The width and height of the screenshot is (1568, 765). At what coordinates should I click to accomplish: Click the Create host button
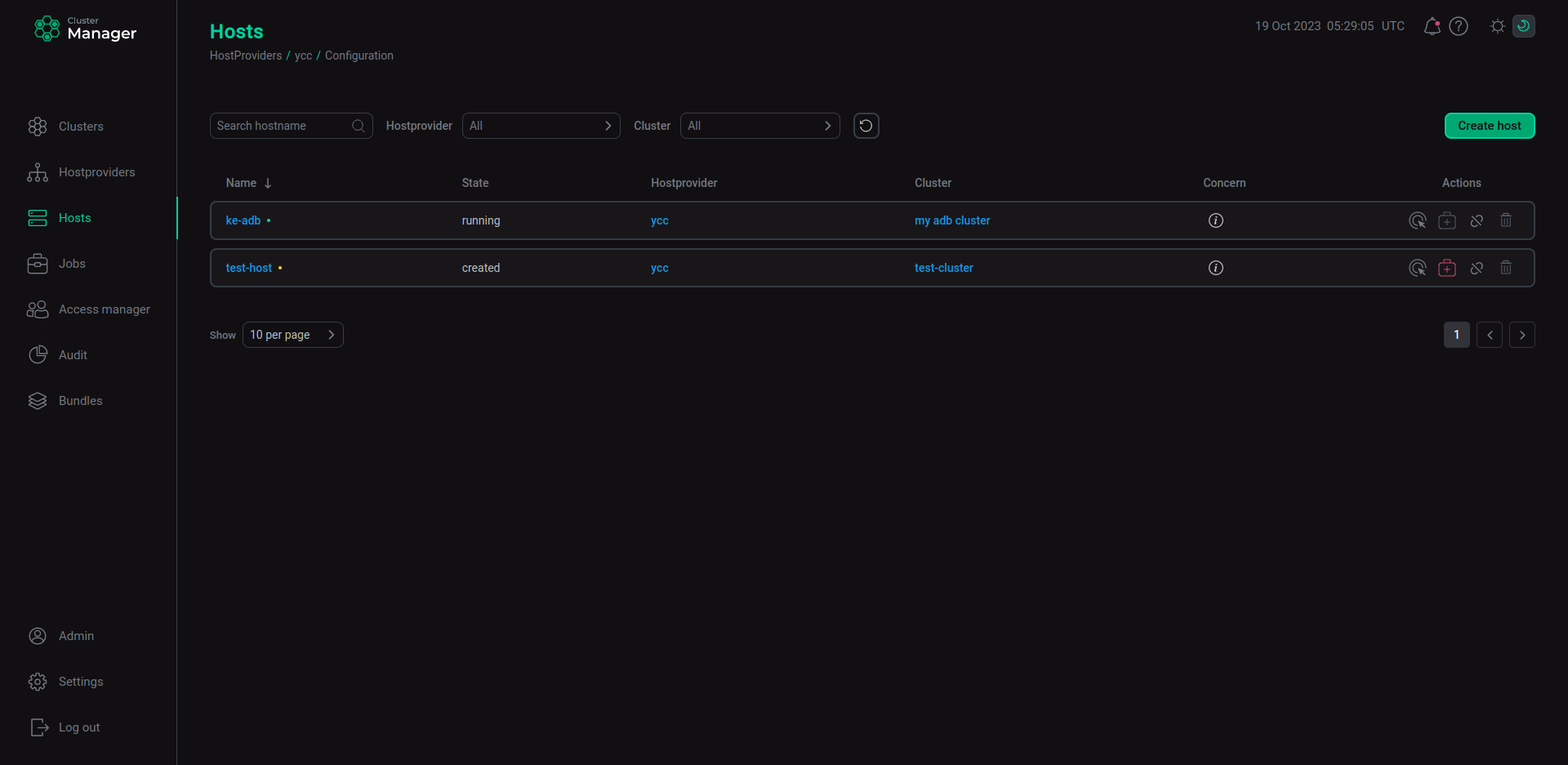click(x=1490, y=126)
